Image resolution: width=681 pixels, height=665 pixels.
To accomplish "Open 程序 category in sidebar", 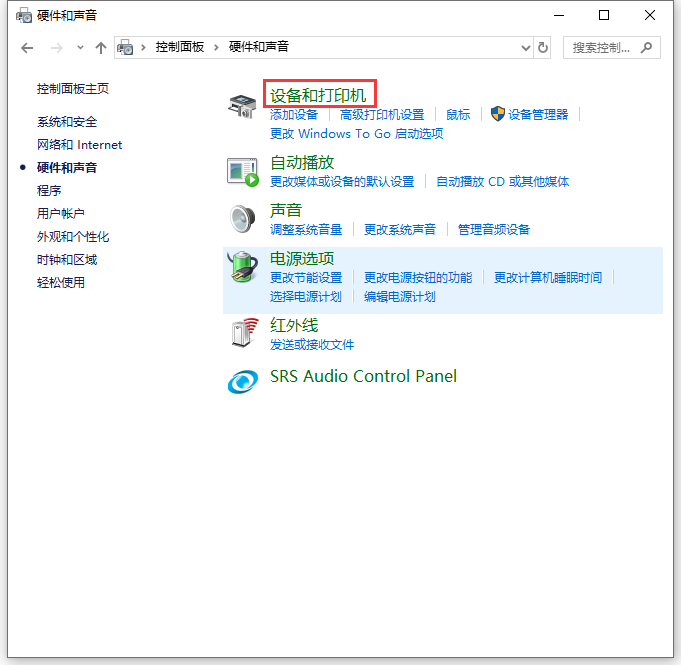I will coord(49,191).
